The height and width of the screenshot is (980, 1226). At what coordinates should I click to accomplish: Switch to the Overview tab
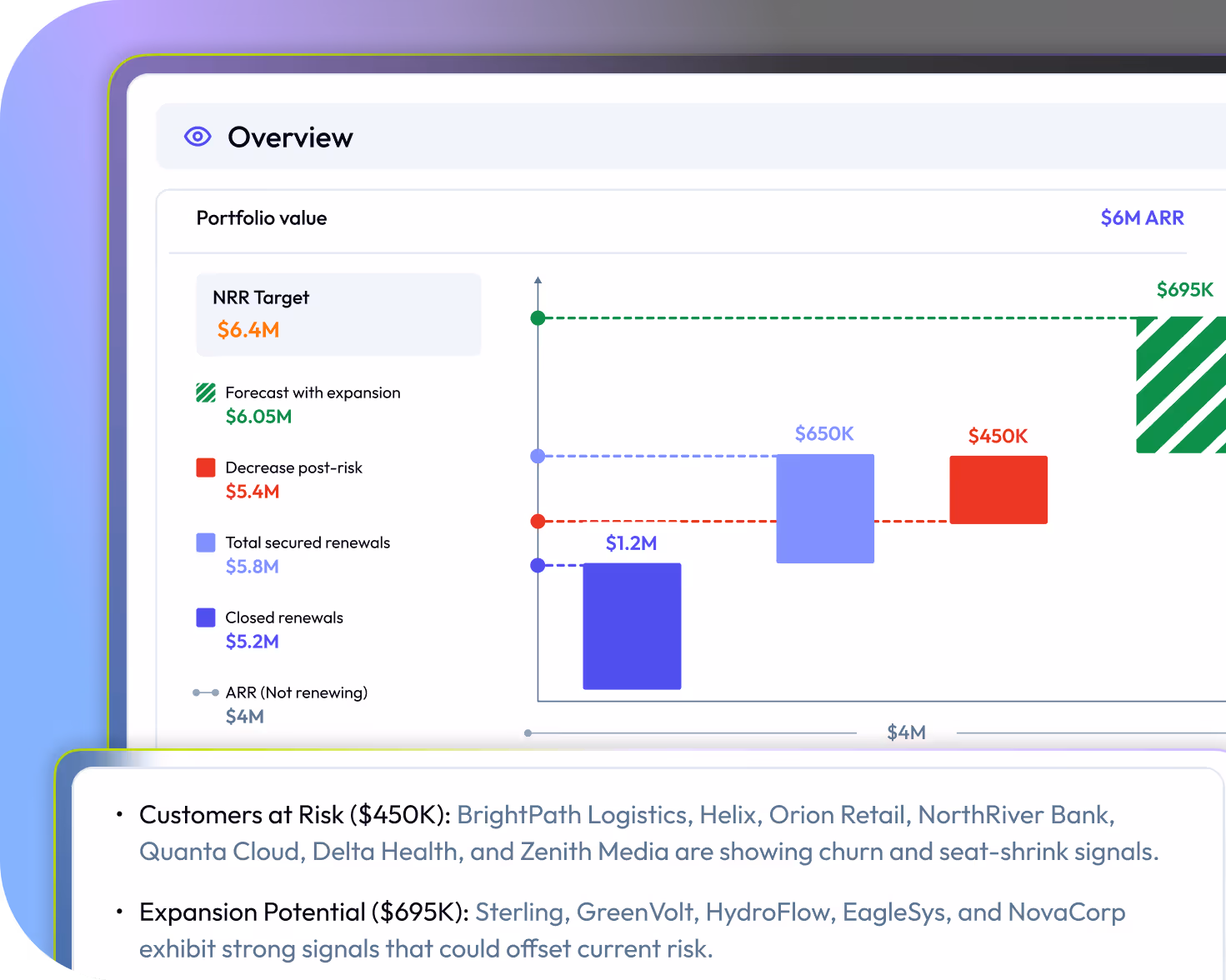point(290,137)
